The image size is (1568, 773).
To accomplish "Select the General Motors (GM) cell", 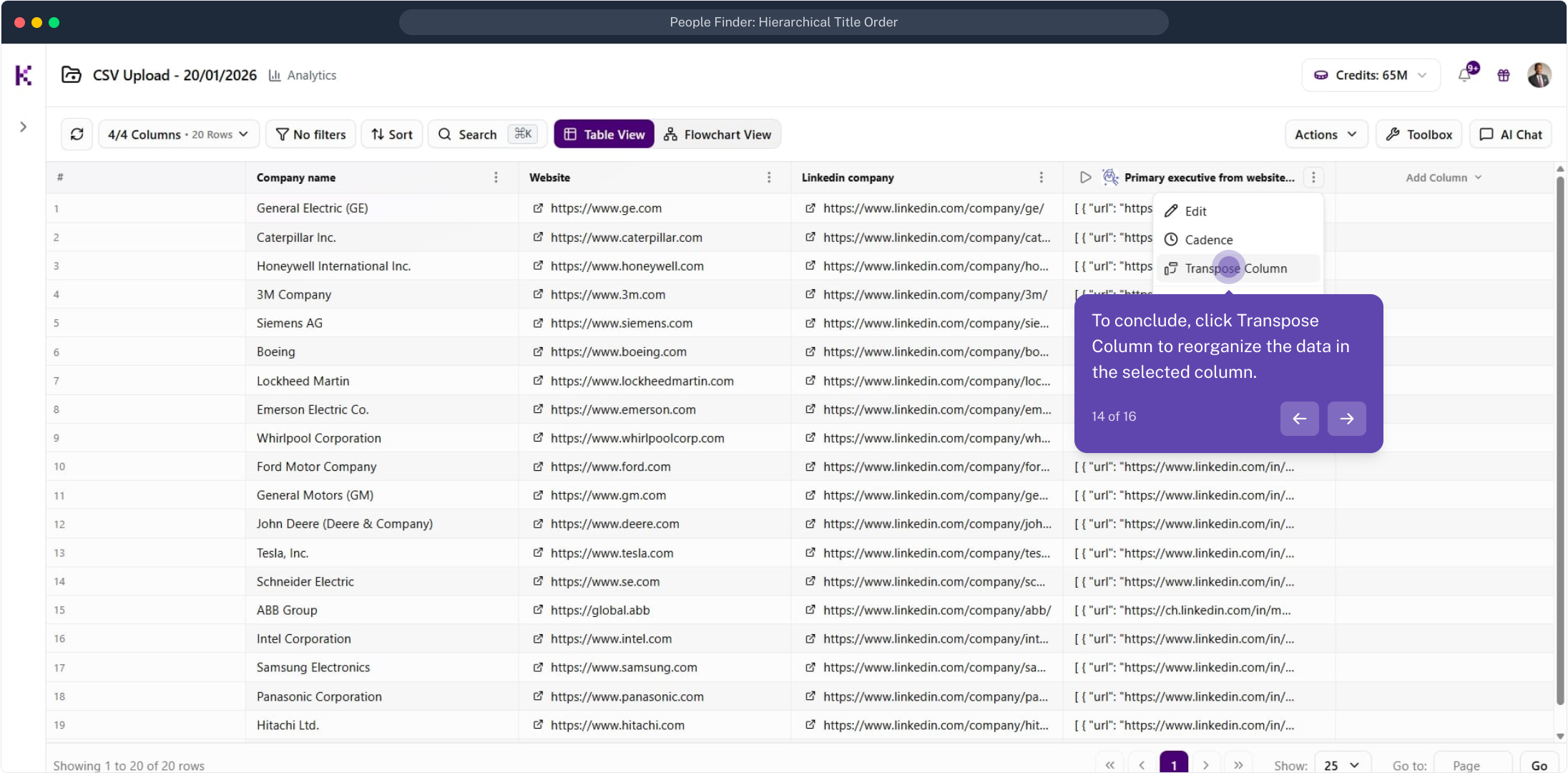I will coord(382,495).
